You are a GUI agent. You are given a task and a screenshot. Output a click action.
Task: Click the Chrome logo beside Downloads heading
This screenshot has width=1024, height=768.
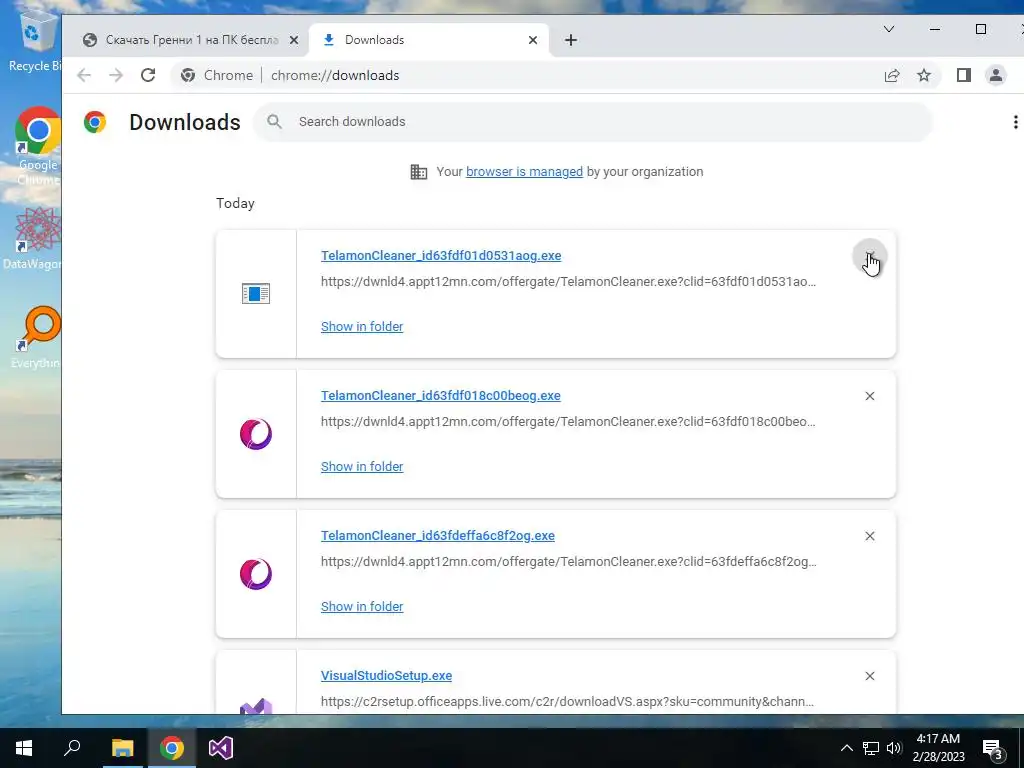tap(95, 122)
